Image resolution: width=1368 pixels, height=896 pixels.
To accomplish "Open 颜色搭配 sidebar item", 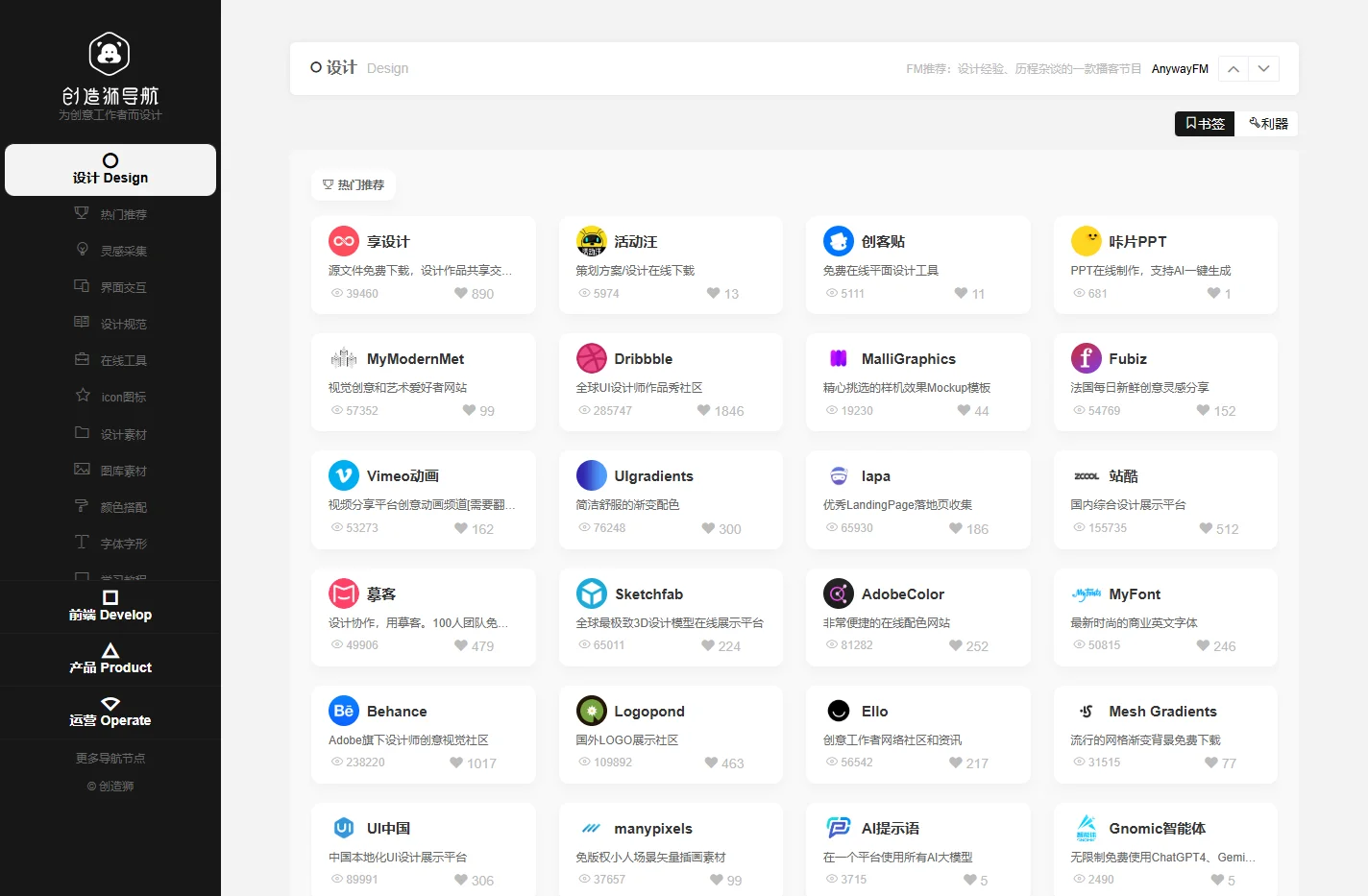I will tap(110, 507).
